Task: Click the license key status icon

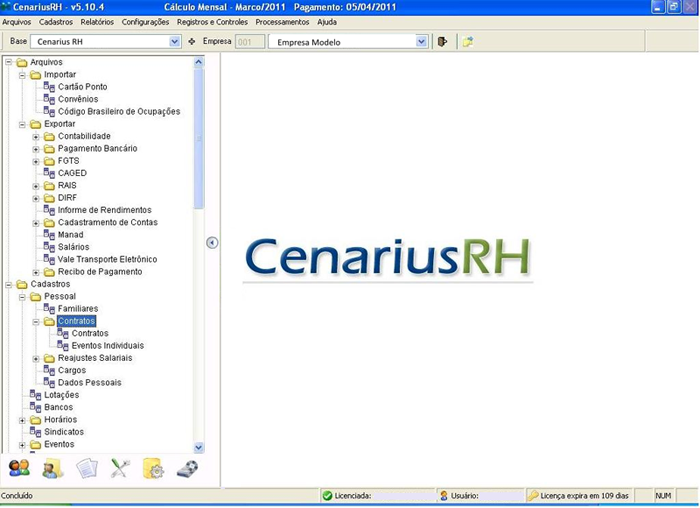Action: tap(533, 496)
